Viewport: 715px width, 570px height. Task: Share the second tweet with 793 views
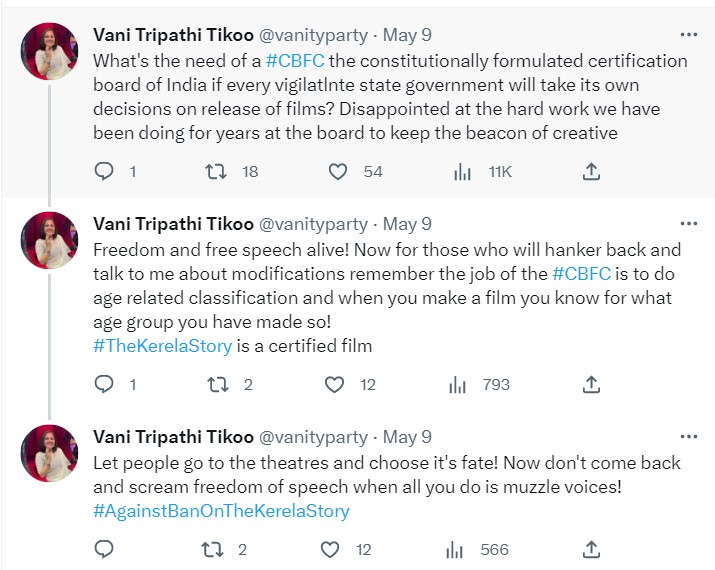[x=591, y=385]
